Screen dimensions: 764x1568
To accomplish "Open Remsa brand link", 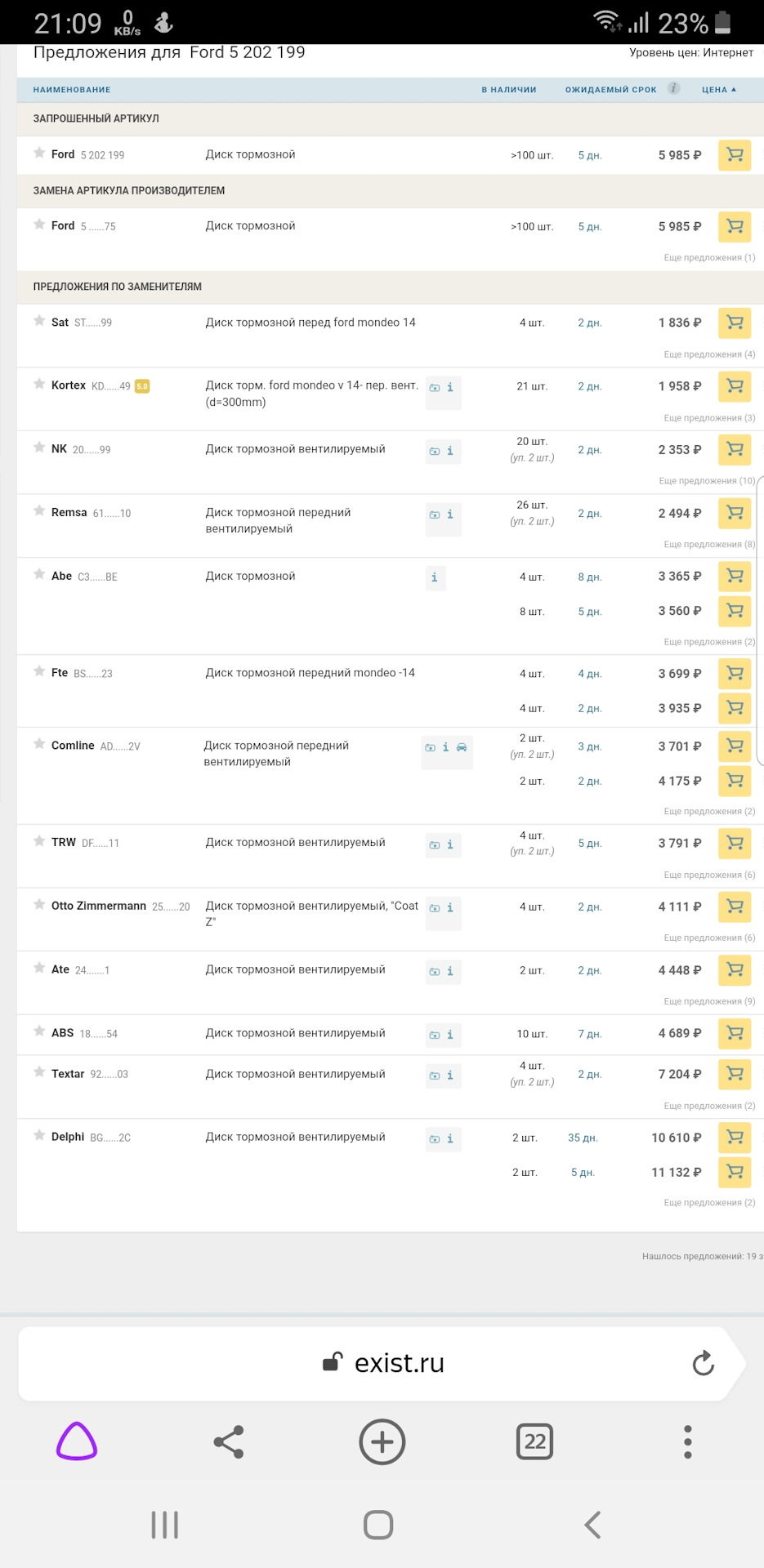I will click(x=69, y=513).
